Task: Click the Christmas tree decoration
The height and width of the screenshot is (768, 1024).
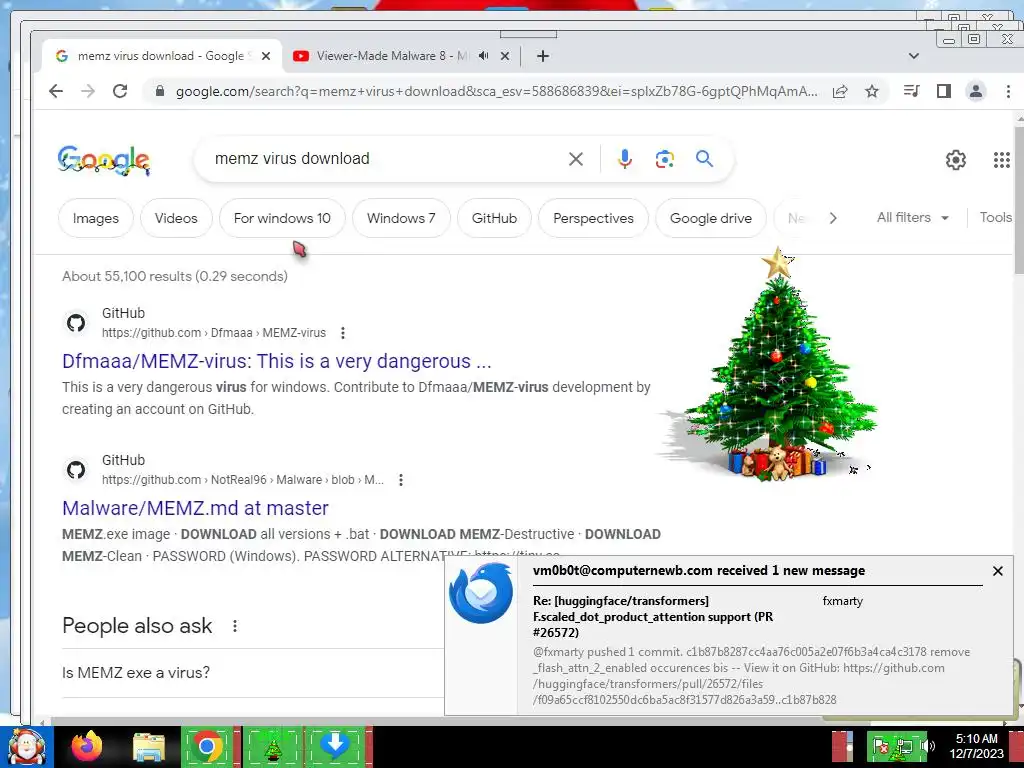Action: pyautogui.click(x=775, y=366)
